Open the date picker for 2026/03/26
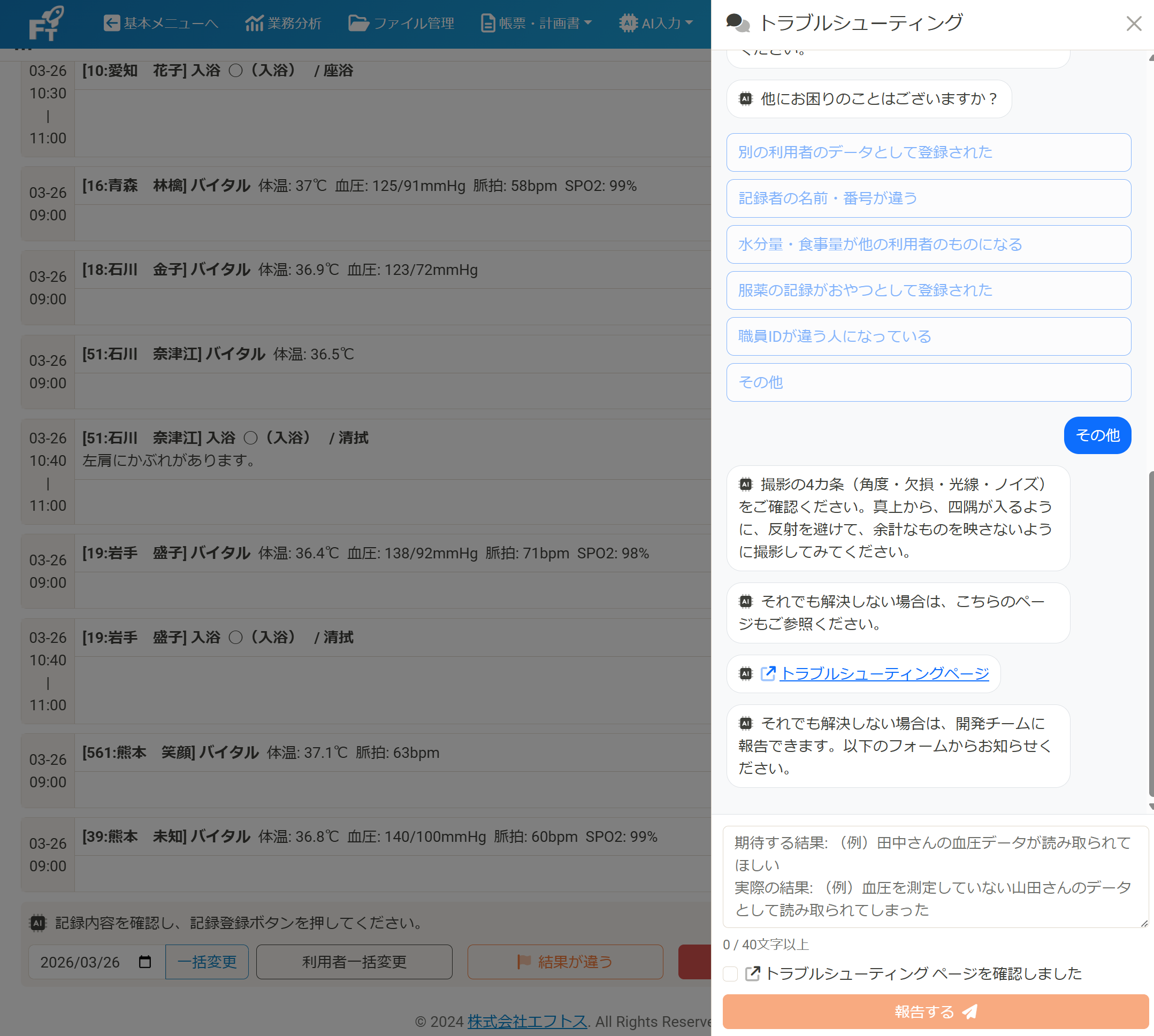The image size is (1154, 1036). pos(145,962)
